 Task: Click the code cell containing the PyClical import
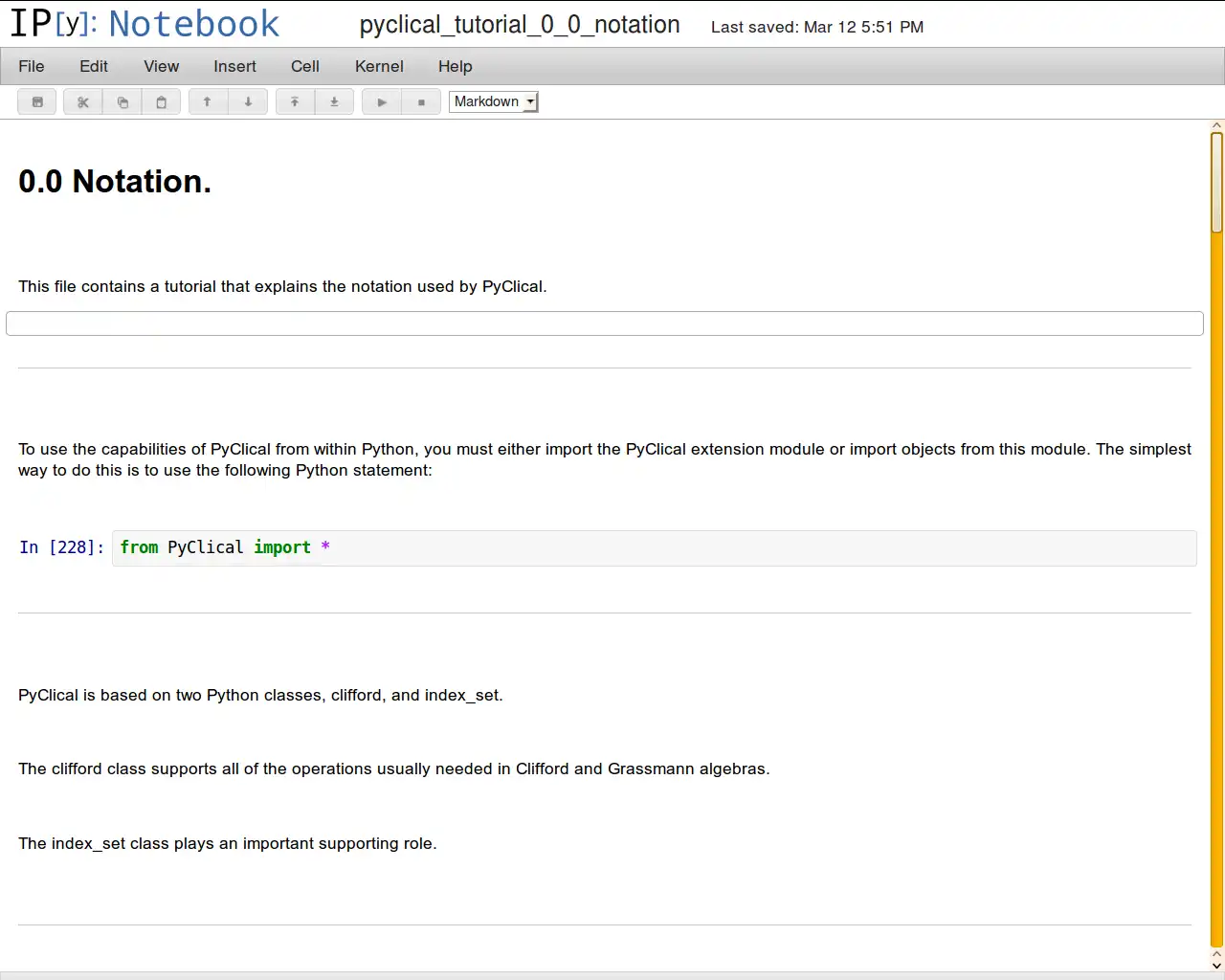pos(654,547)
